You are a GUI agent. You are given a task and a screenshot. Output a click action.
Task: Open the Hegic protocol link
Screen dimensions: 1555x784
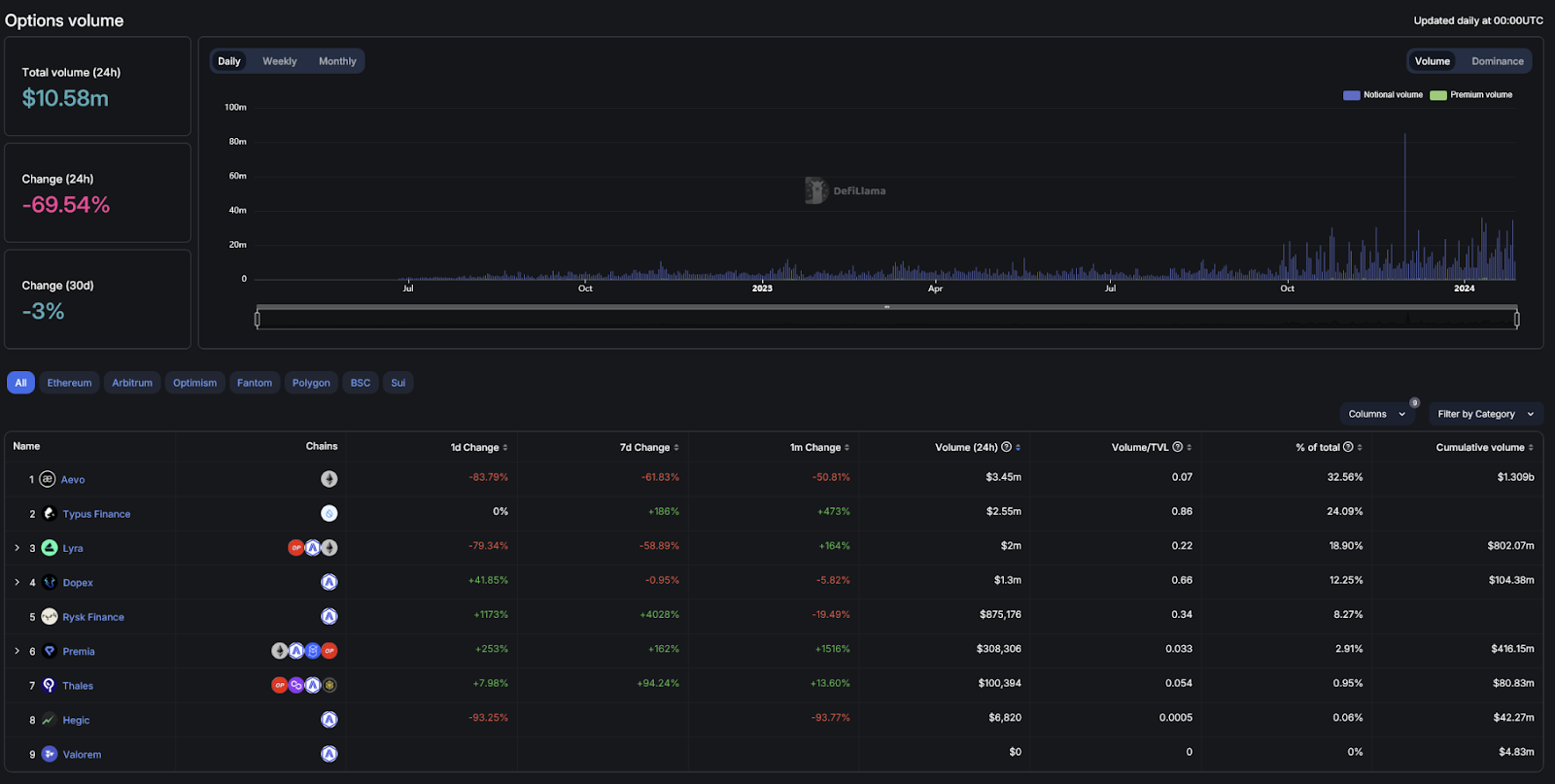point(76,721)
